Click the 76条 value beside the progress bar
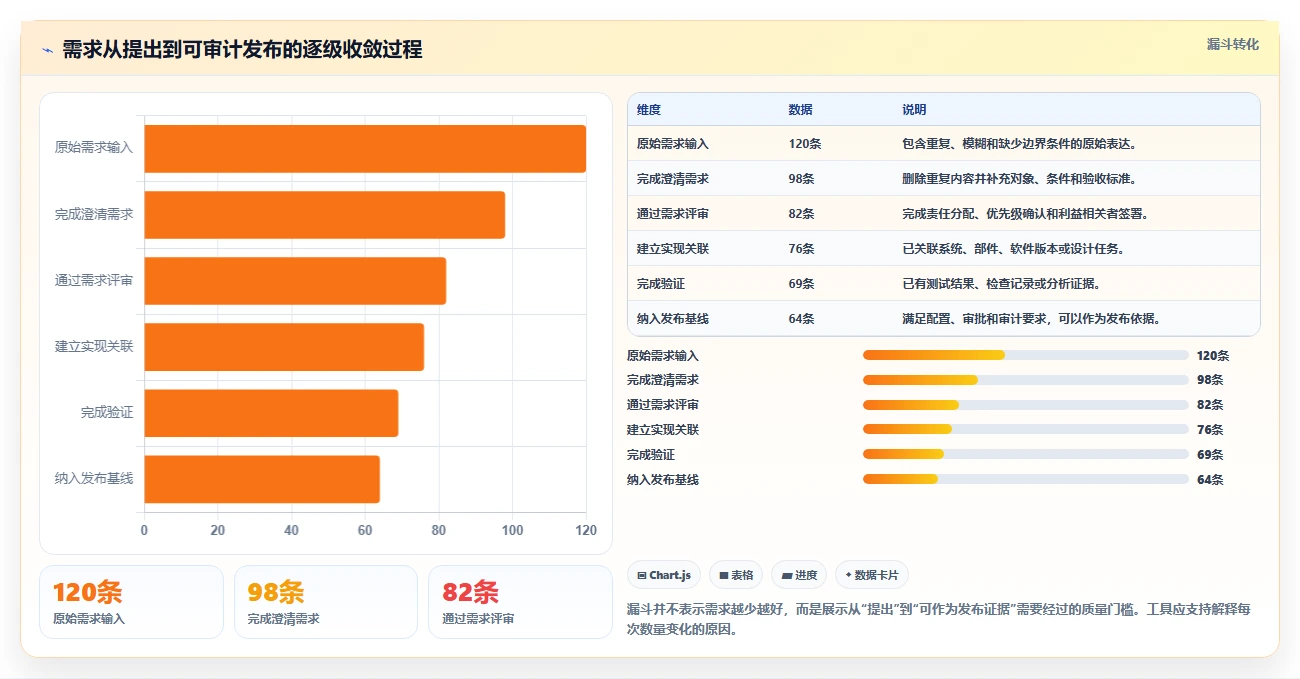This screenshot has height=679, width=1300. pos(1210,430)
